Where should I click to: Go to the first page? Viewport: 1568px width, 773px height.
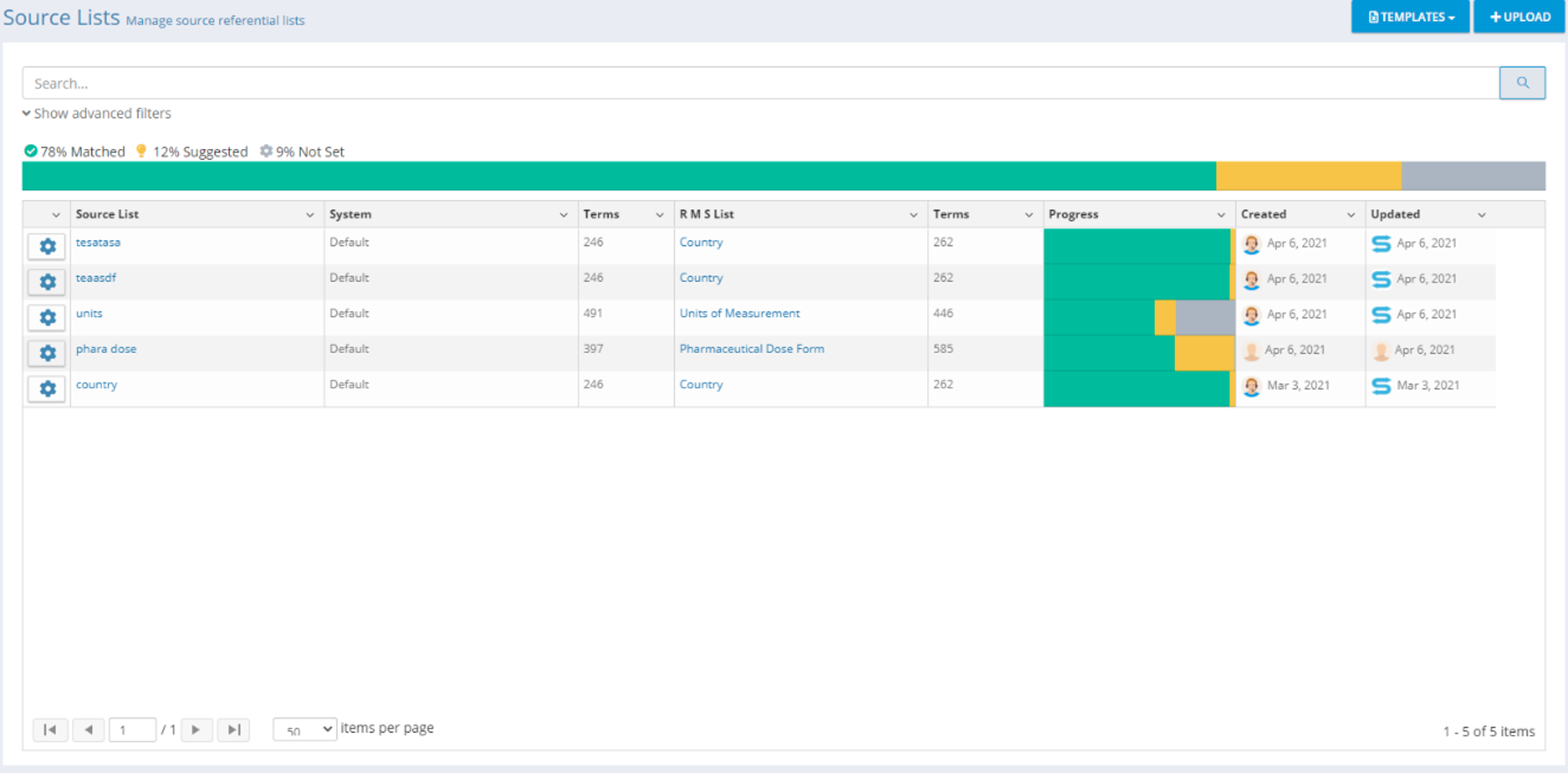[50, 730]
